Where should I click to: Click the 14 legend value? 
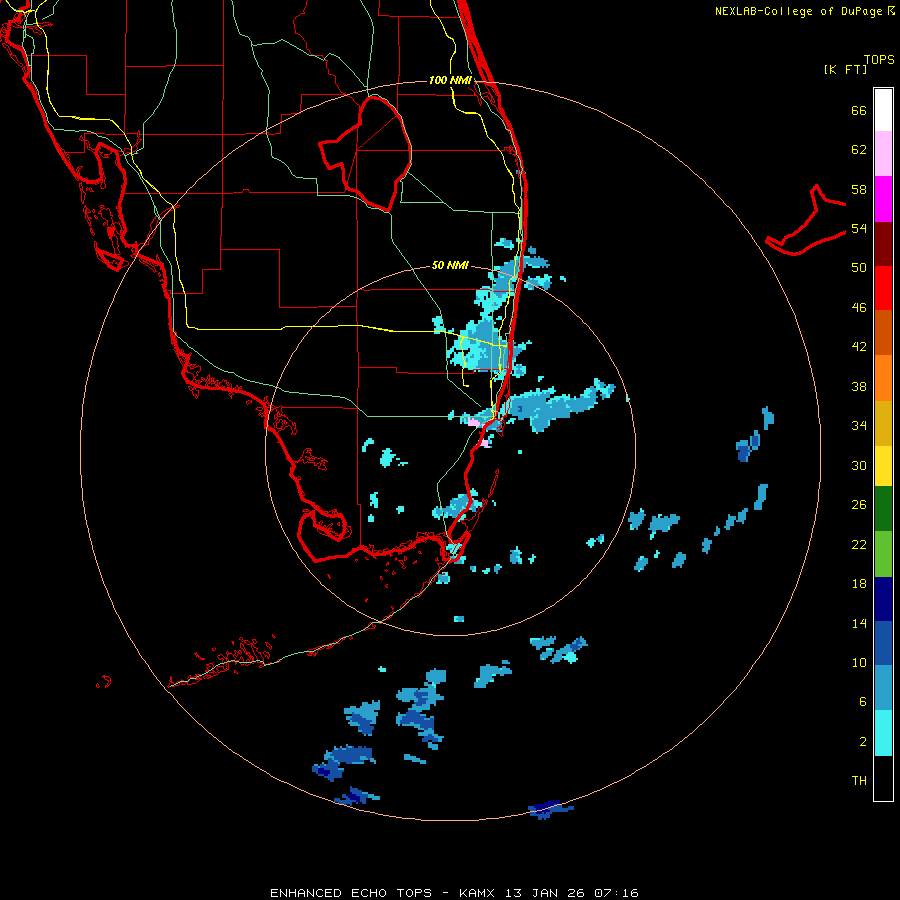[x=859, y=623]
